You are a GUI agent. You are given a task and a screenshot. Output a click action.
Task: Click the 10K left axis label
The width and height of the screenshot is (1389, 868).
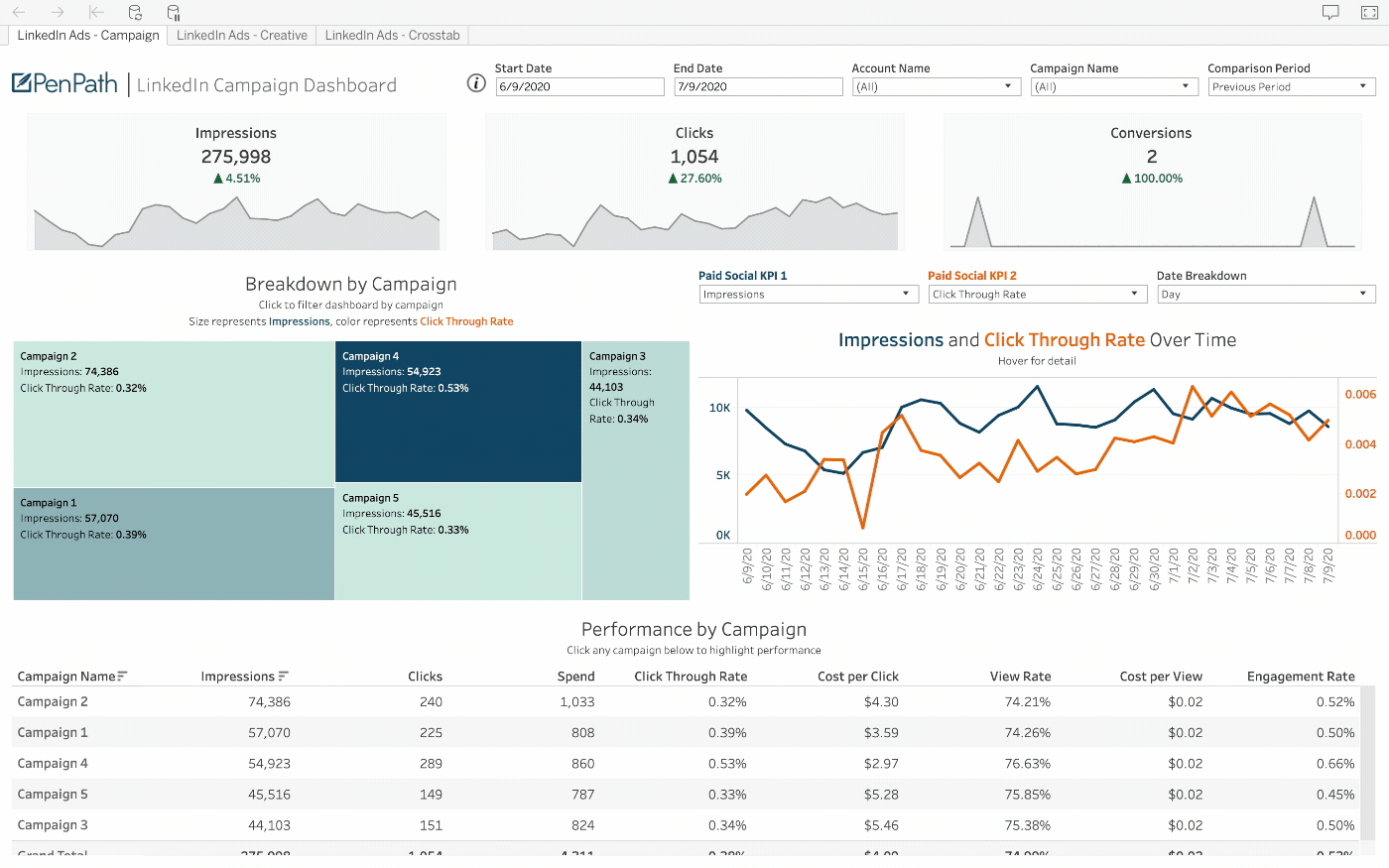pos(719,408)
